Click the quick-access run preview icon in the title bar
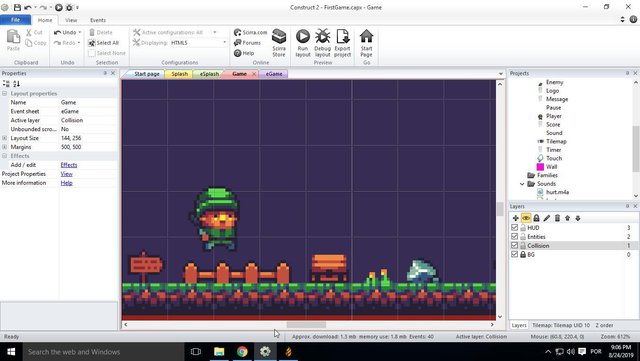This screenshot has width=640, height=361. (59, 7)
